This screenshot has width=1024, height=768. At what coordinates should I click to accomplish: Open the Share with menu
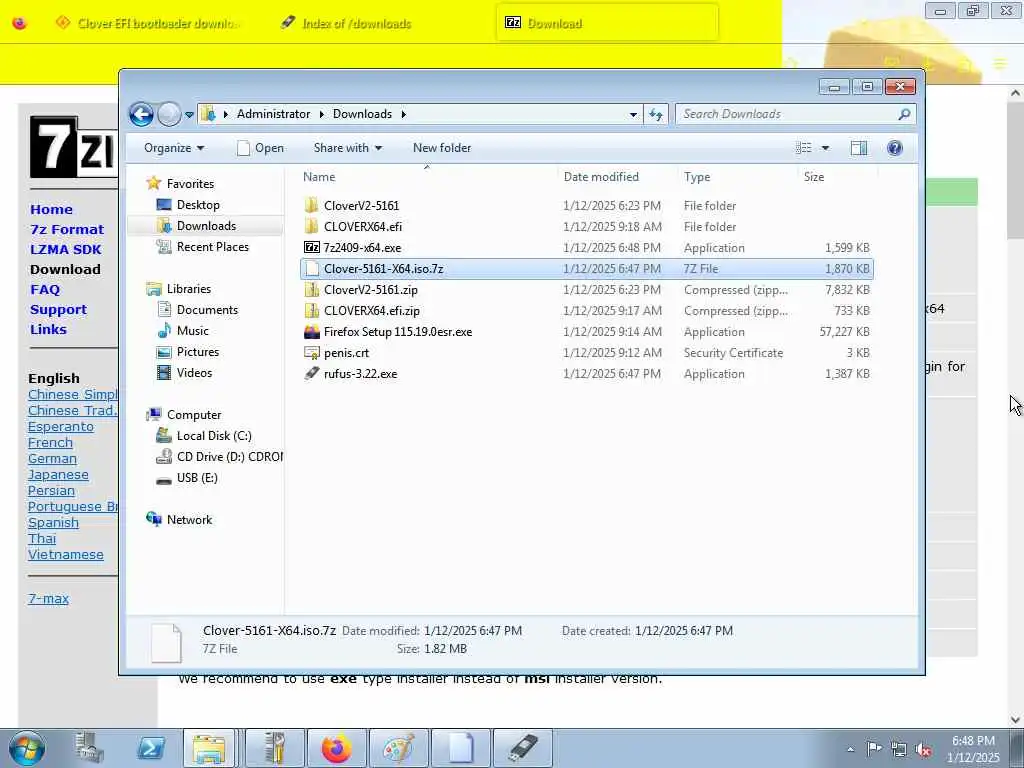click(347, 148)
